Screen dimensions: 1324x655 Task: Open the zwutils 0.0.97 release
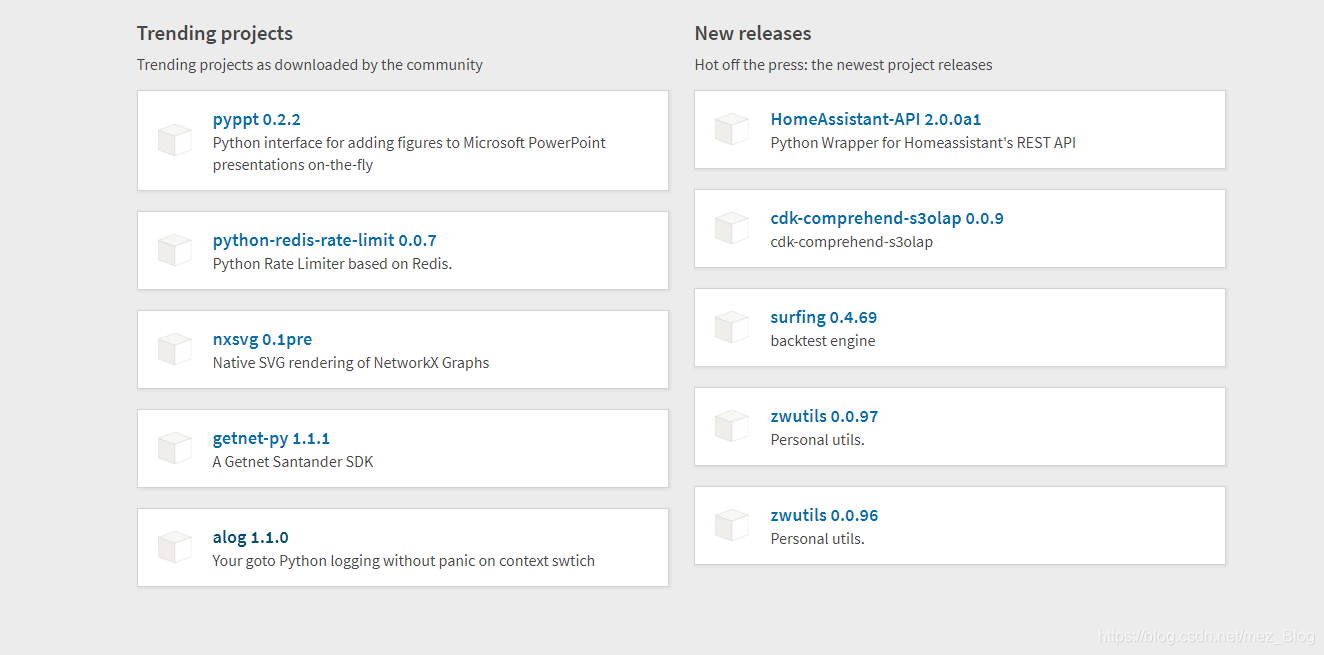[824, 416]
